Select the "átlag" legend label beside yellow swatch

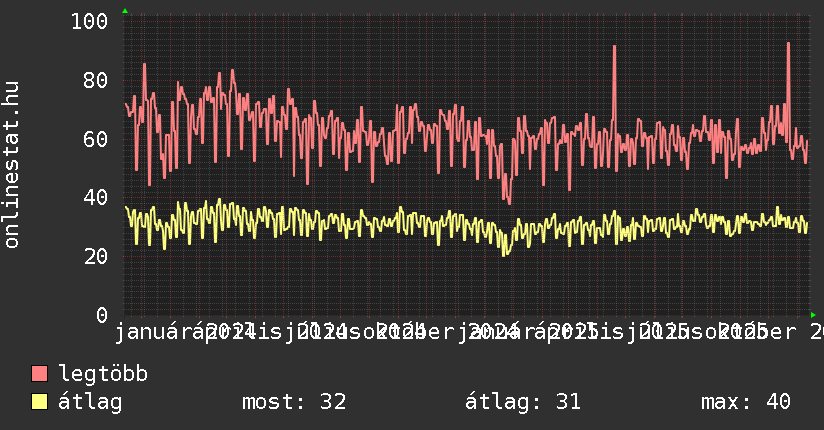[x=90, y=402]
